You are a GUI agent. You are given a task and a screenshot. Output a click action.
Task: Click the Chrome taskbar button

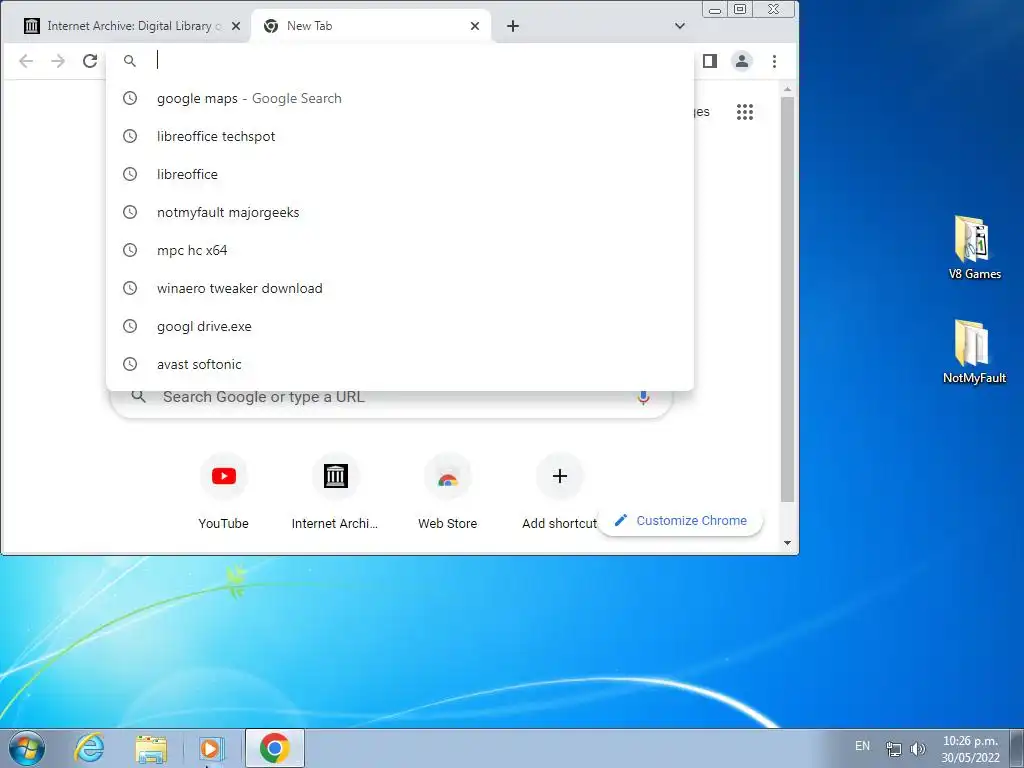click(274, 748)
